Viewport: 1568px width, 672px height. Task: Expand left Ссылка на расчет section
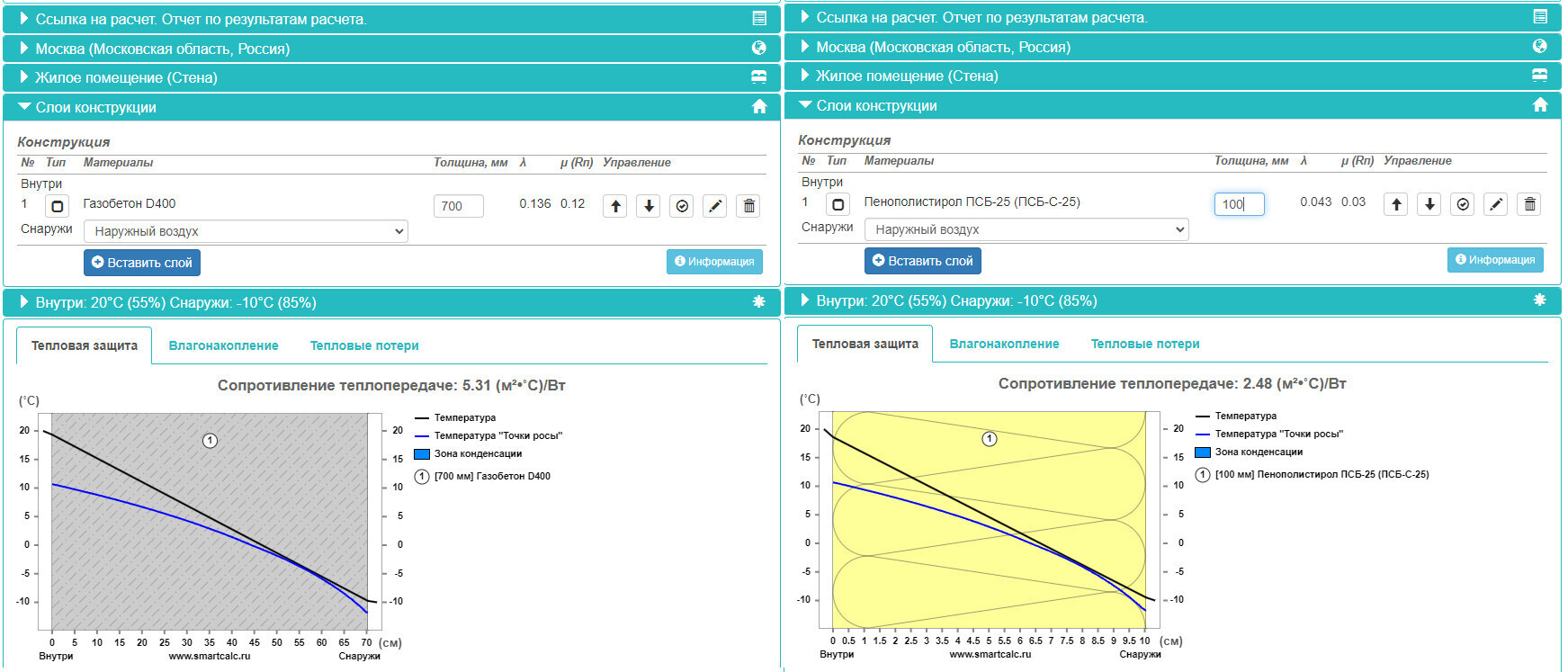pos(391,19)
